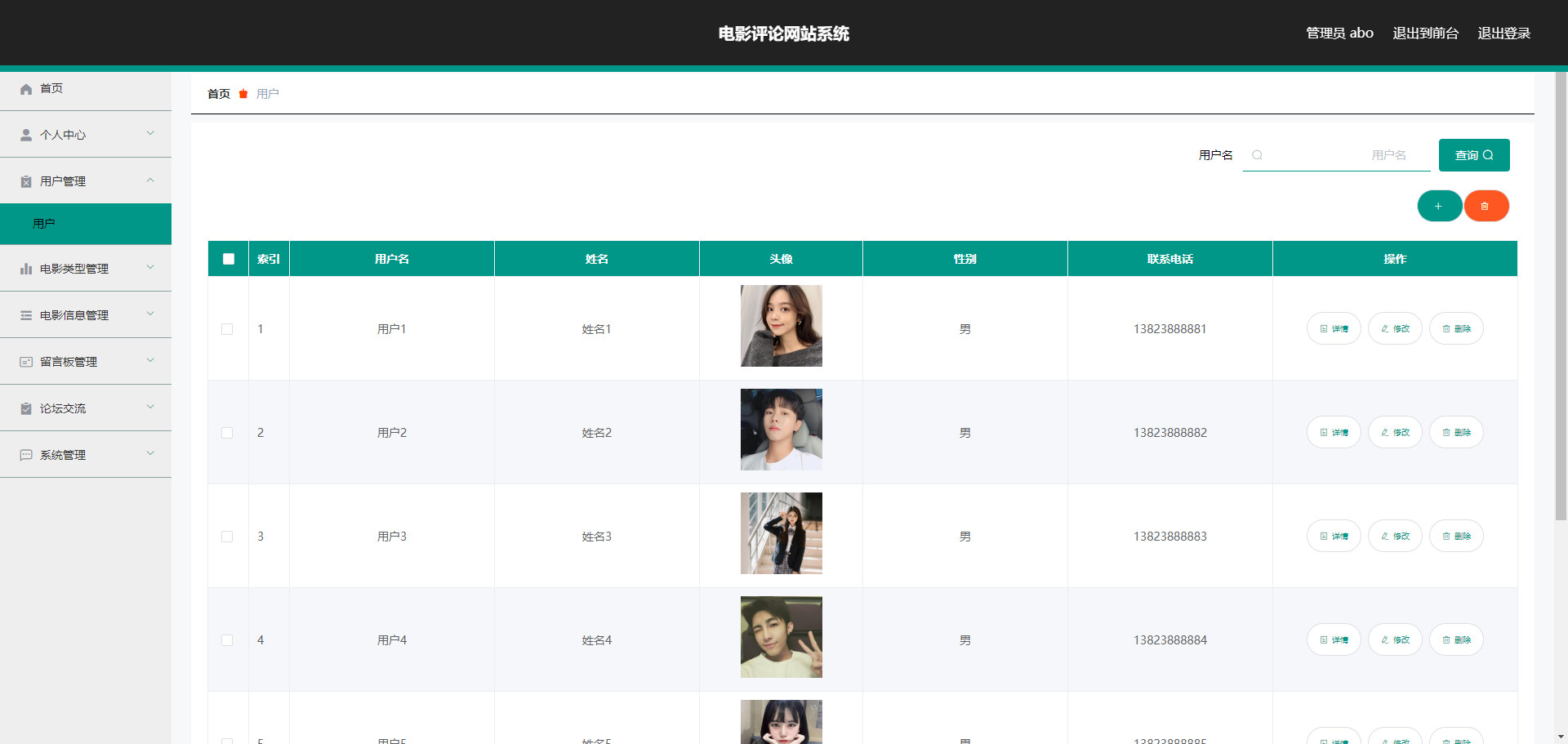Viewport: 1568px width, 744px height.
Task: Click the green plus add button
Action: pyautogui.click(x=1439, y=206)
